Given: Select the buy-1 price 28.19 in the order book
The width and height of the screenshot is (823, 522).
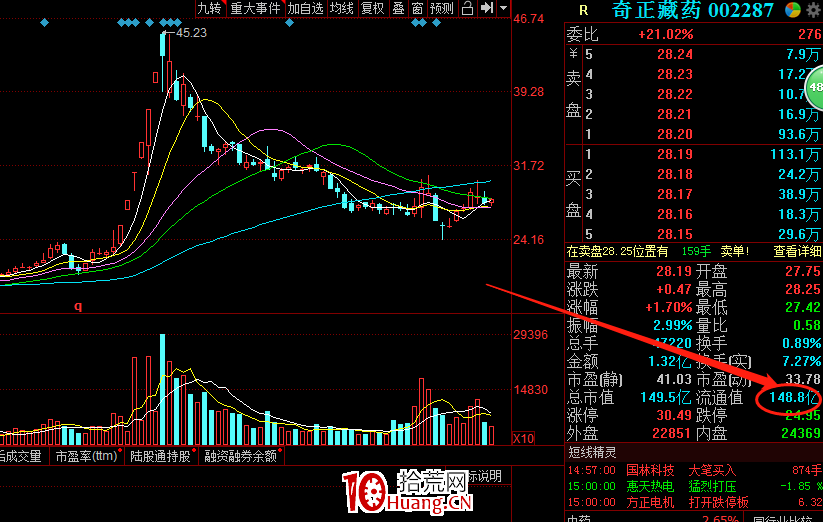Looking at the screenshot, I should (x=674, y=154).
